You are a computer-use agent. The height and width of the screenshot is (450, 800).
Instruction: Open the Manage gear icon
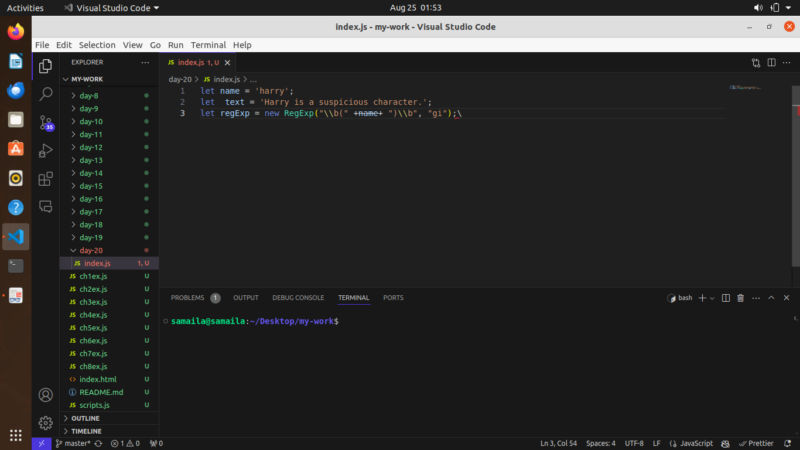tap(45, 422)
